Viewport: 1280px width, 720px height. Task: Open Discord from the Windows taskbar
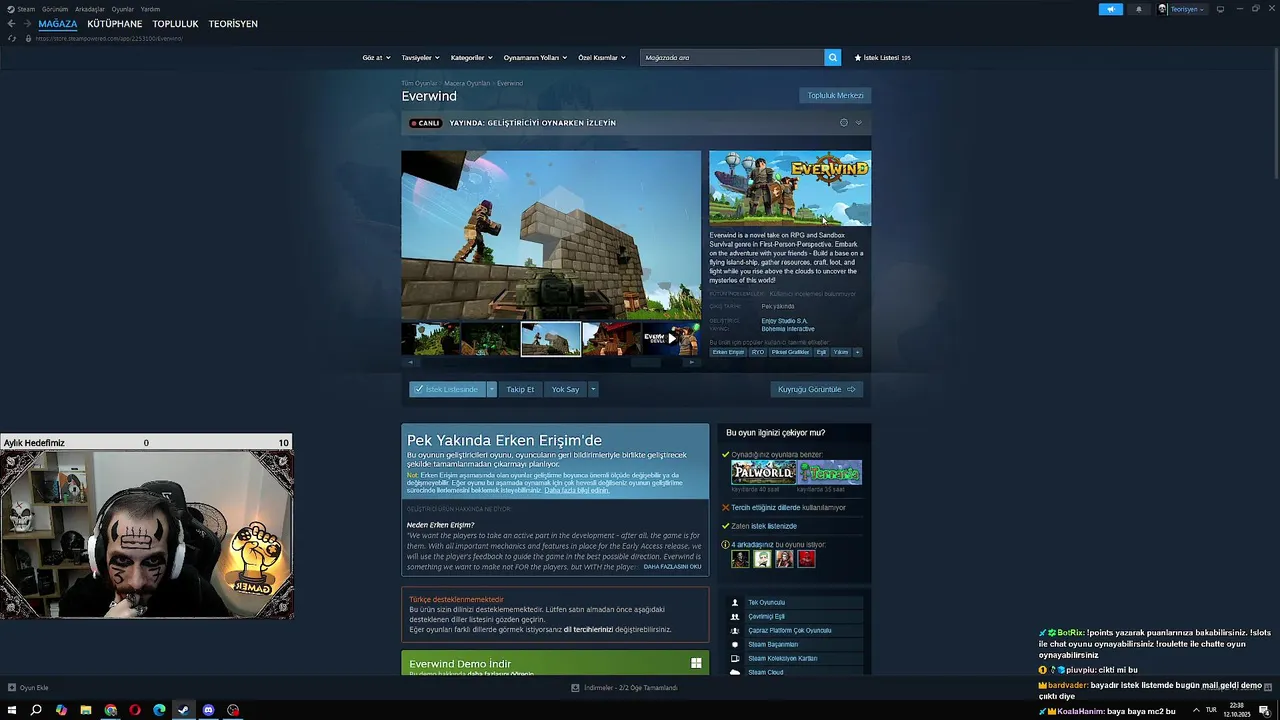[x=208, y=710]
